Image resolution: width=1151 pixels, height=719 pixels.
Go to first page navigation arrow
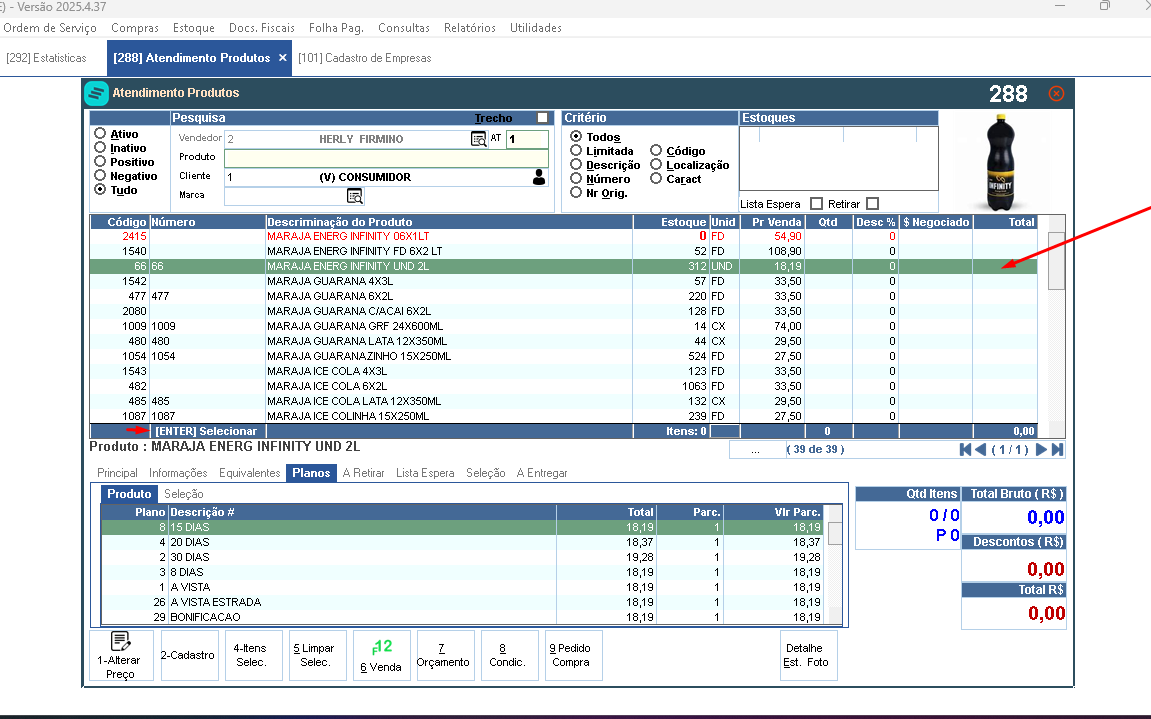tap(965, 449)
